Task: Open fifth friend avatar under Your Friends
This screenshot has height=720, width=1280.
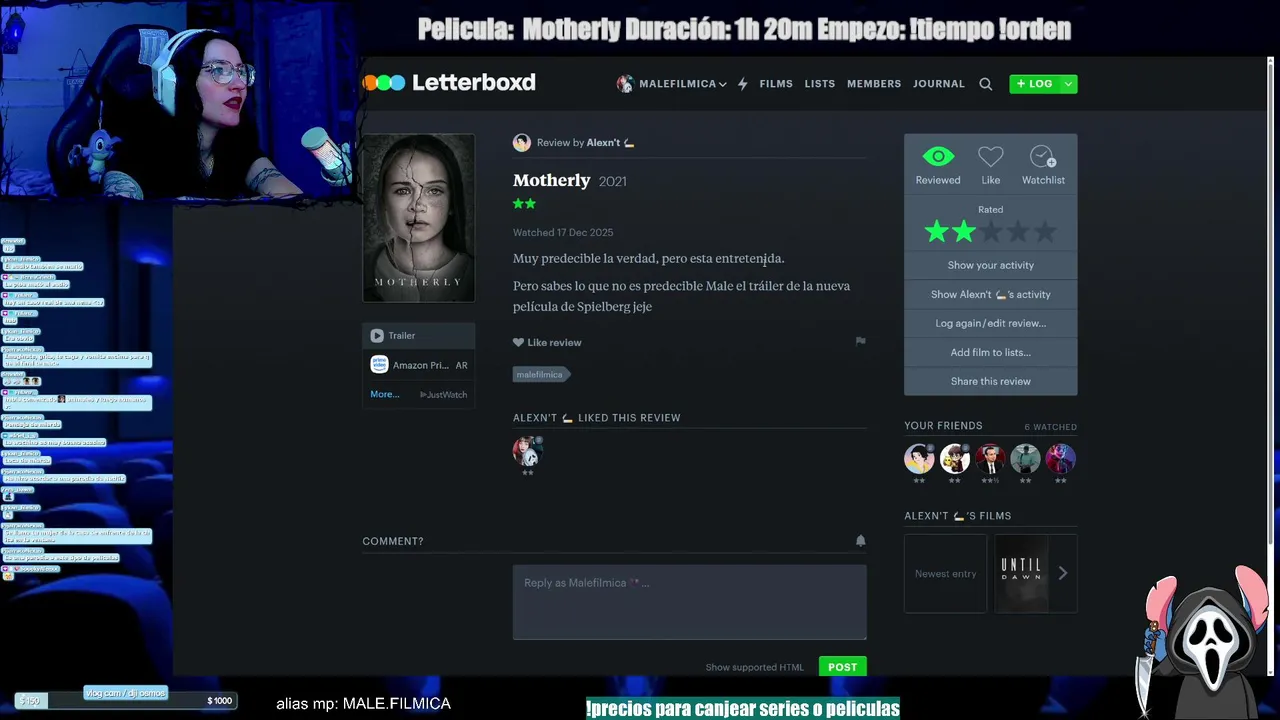Action: pos(1061,459)
